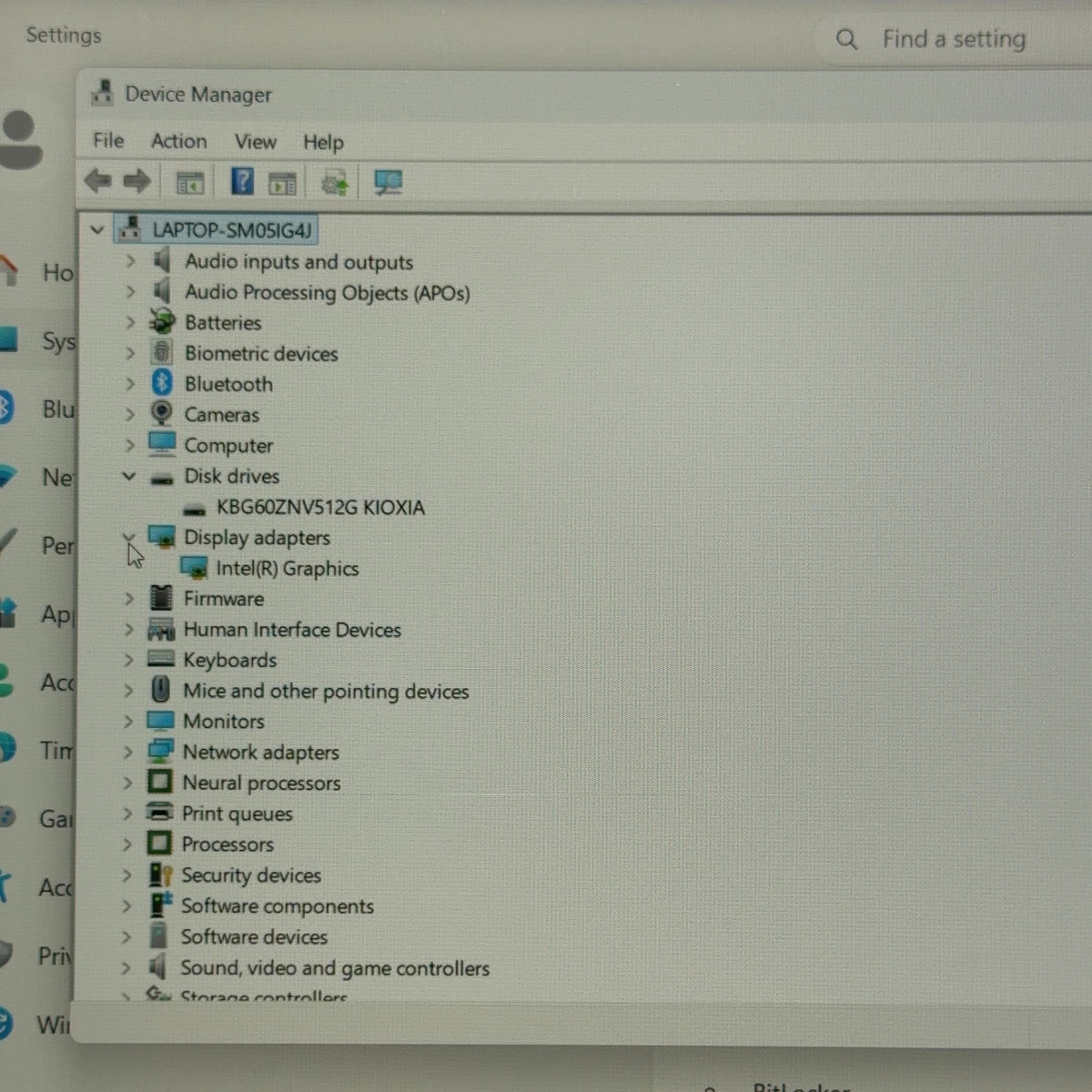Image resolution: width=1092 pixels, height=1092 pixels.
Task: Select the Cameras label
Action: click(221, 415)
